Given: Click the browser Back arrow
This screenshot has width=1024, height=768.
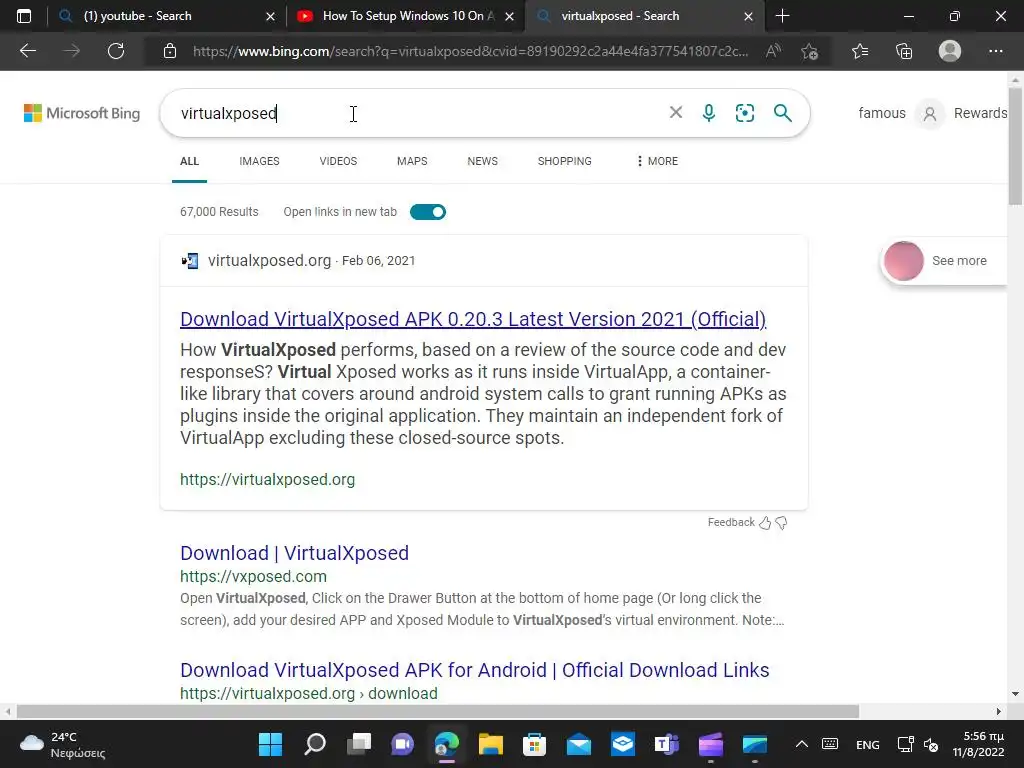Looking at the screenshot, I should pos(28,51).
